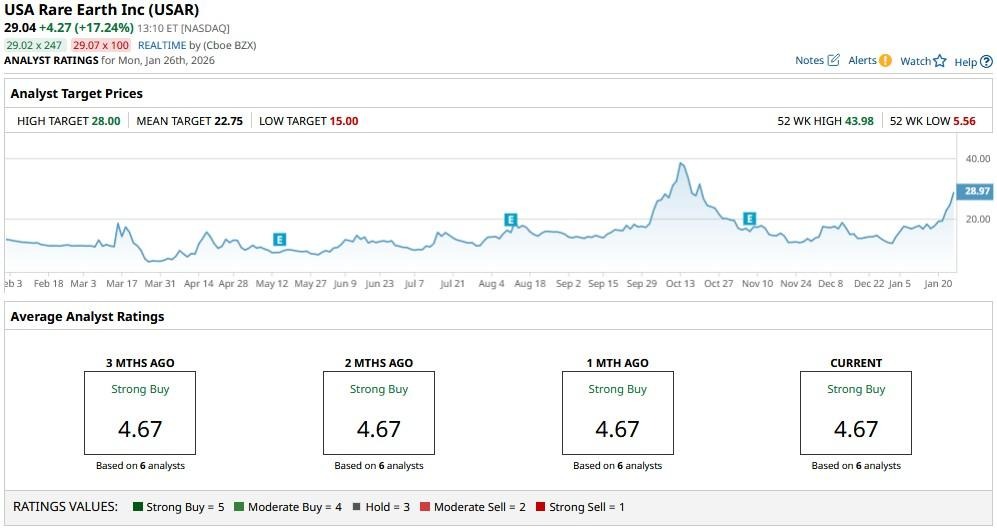Click the HIGH TARGET 28.00 value
Viewport: 997px width, 529px height.
pyautogui.click(x=106, y=121)
